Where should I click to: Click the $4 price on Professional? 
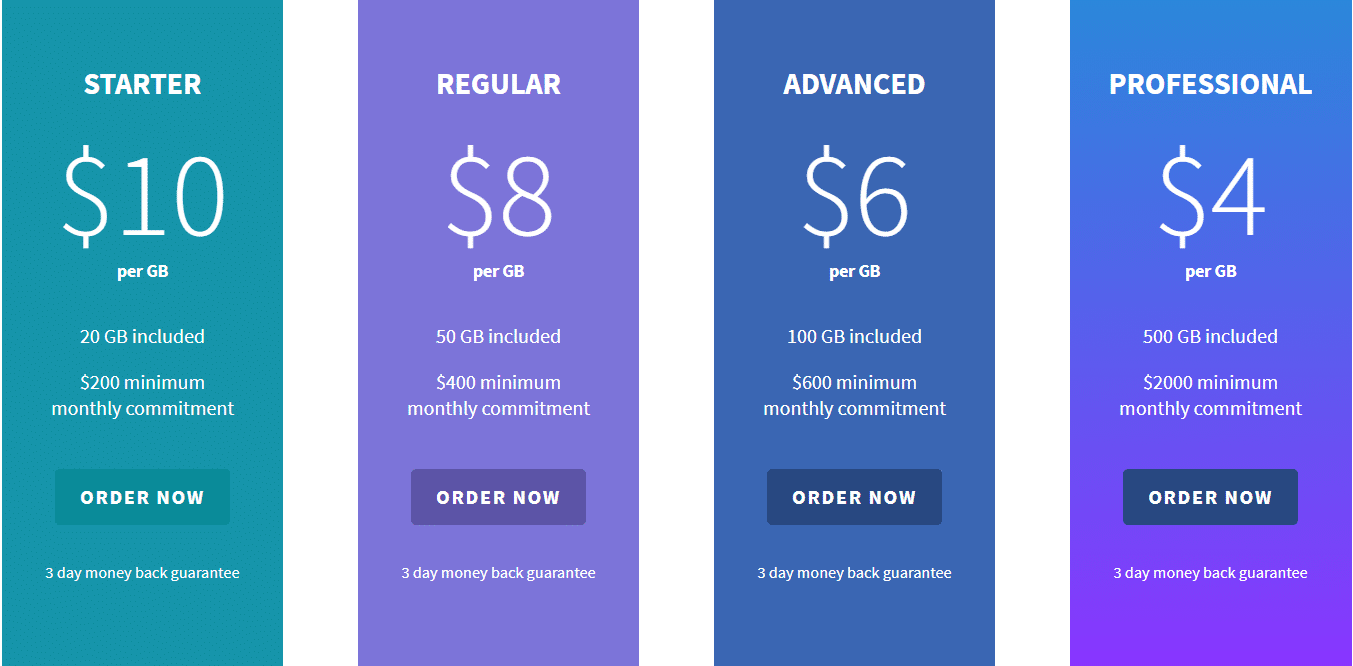pyautogui.click(x=1210, y=196)
